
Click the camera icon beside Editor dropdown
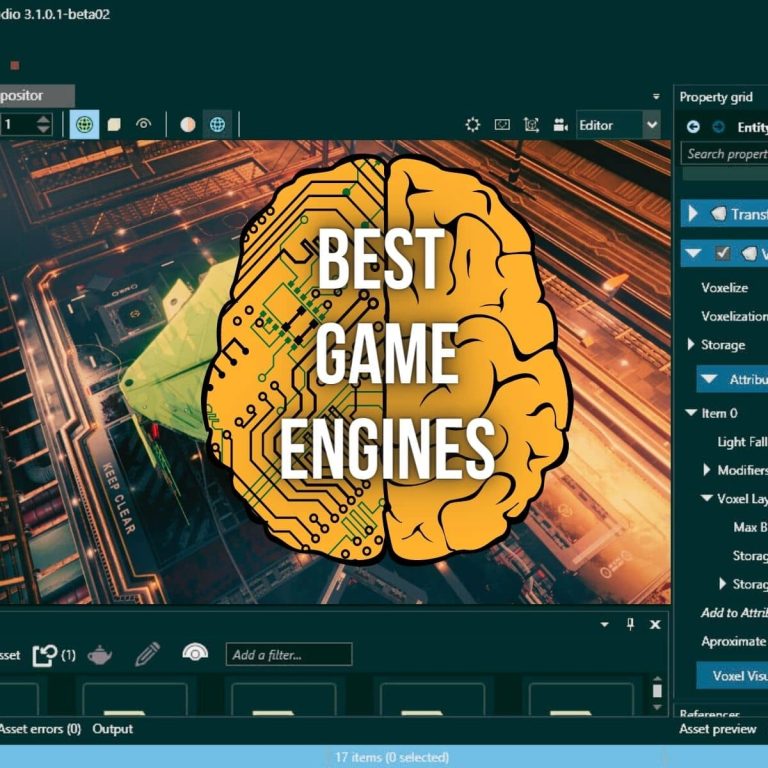(560, 125)
